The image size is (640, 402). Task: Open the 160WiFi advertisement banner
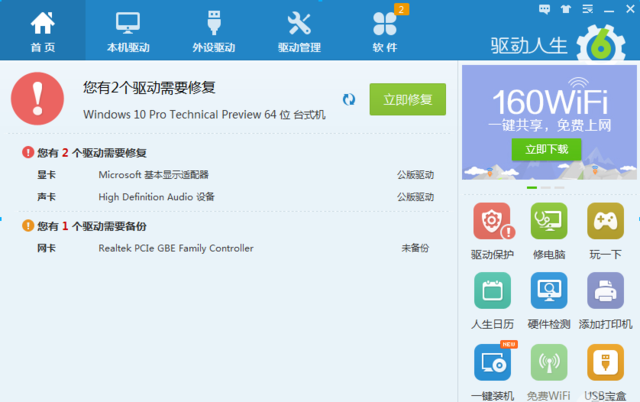[x=549, y=122]
